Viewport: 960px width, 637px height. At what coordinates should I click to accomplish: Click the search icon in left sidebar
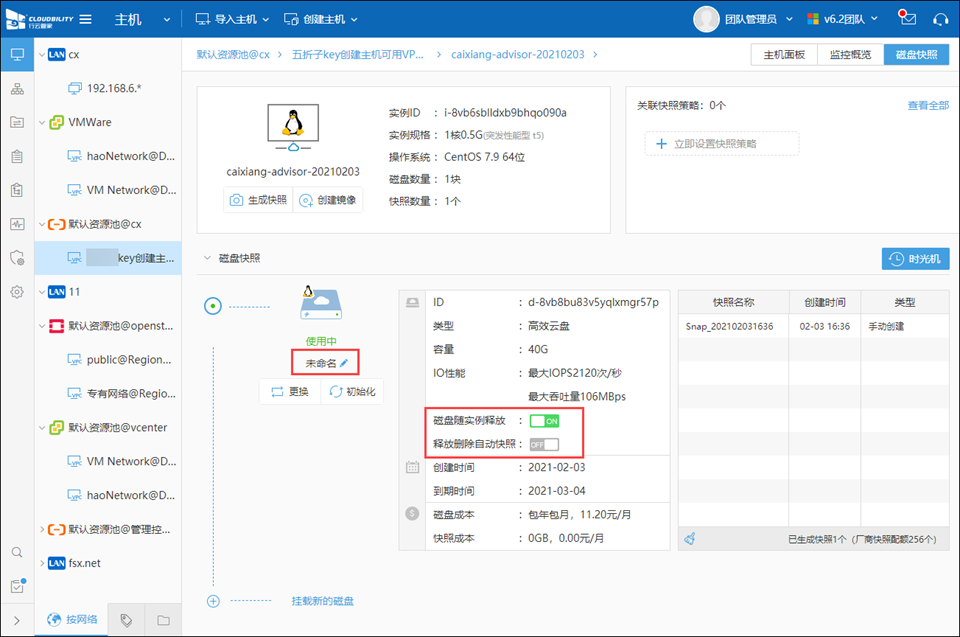pos(17,552)
